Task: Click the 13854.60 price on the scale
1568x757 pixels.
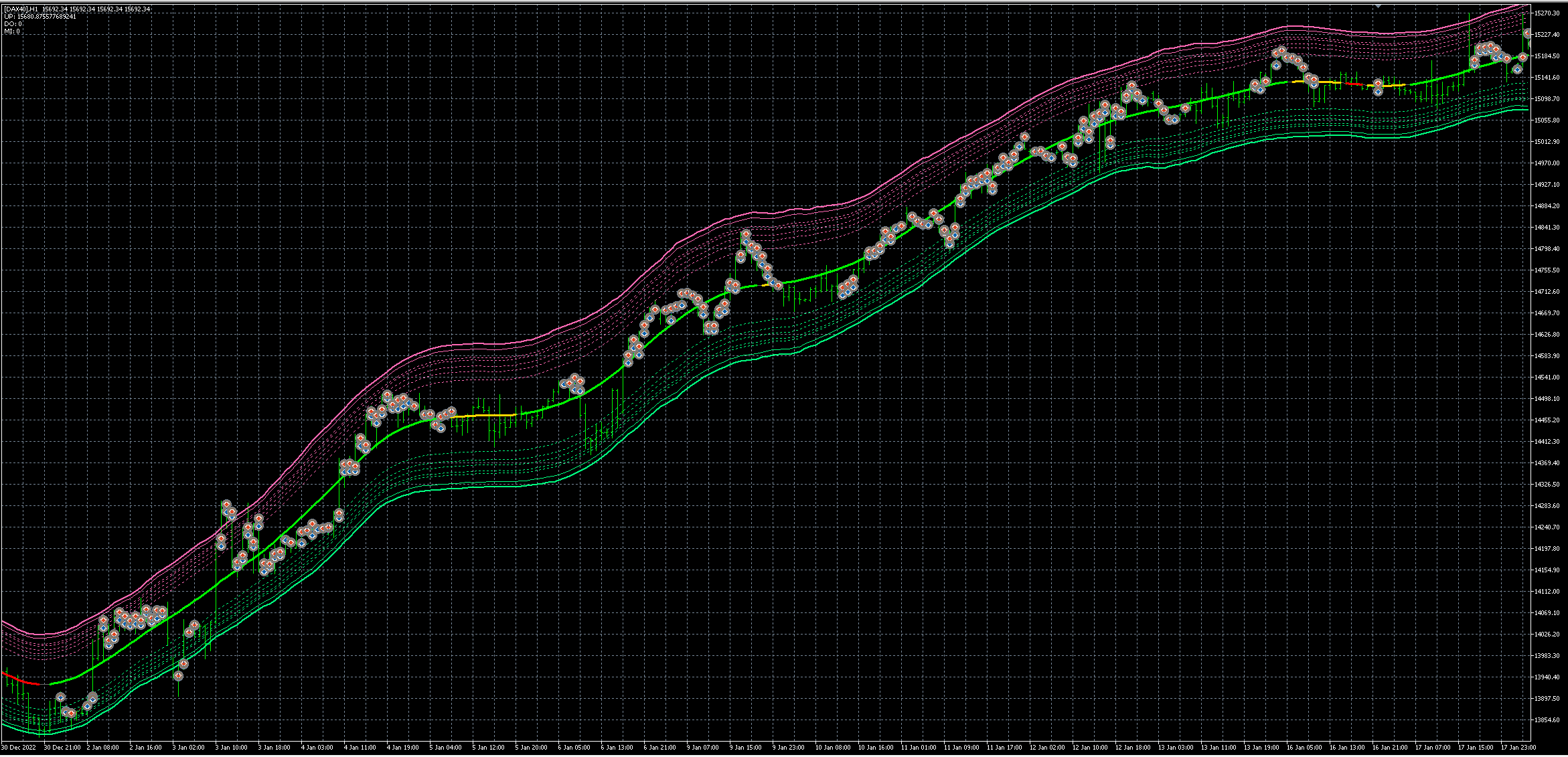Action: point(1549,720)
